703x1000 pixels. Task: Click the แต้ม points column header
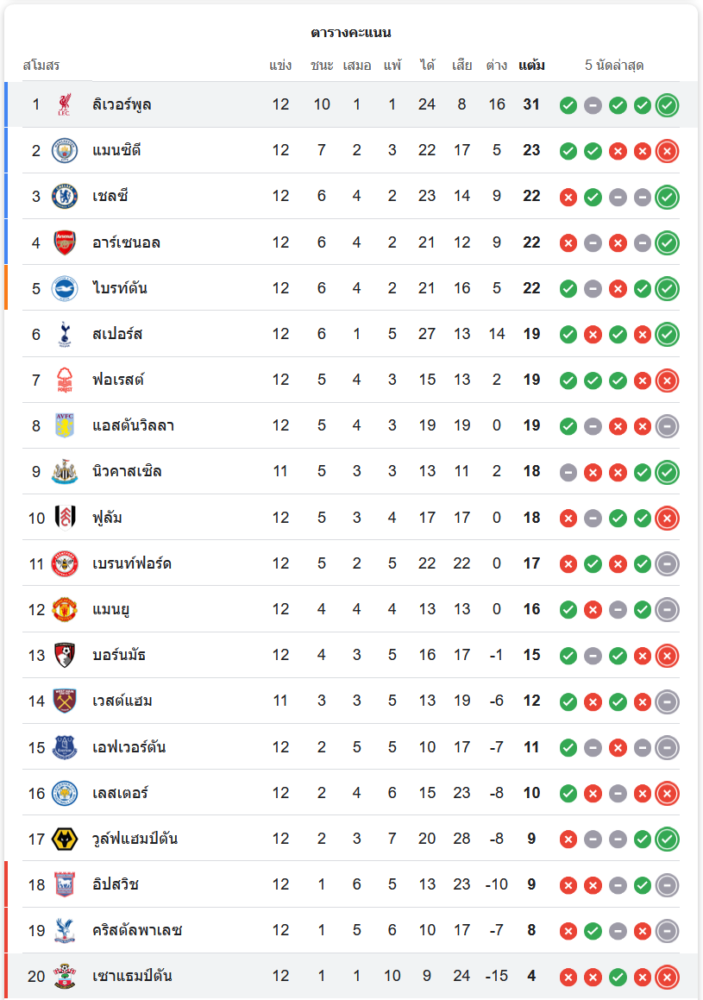[x=532, y=65]
